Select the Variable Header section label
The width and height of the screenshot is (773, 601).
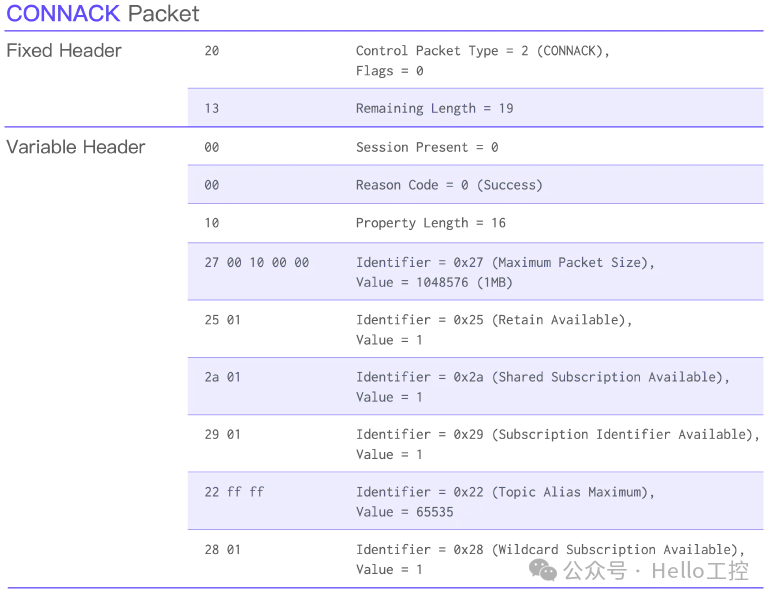(x=76, y=147)
